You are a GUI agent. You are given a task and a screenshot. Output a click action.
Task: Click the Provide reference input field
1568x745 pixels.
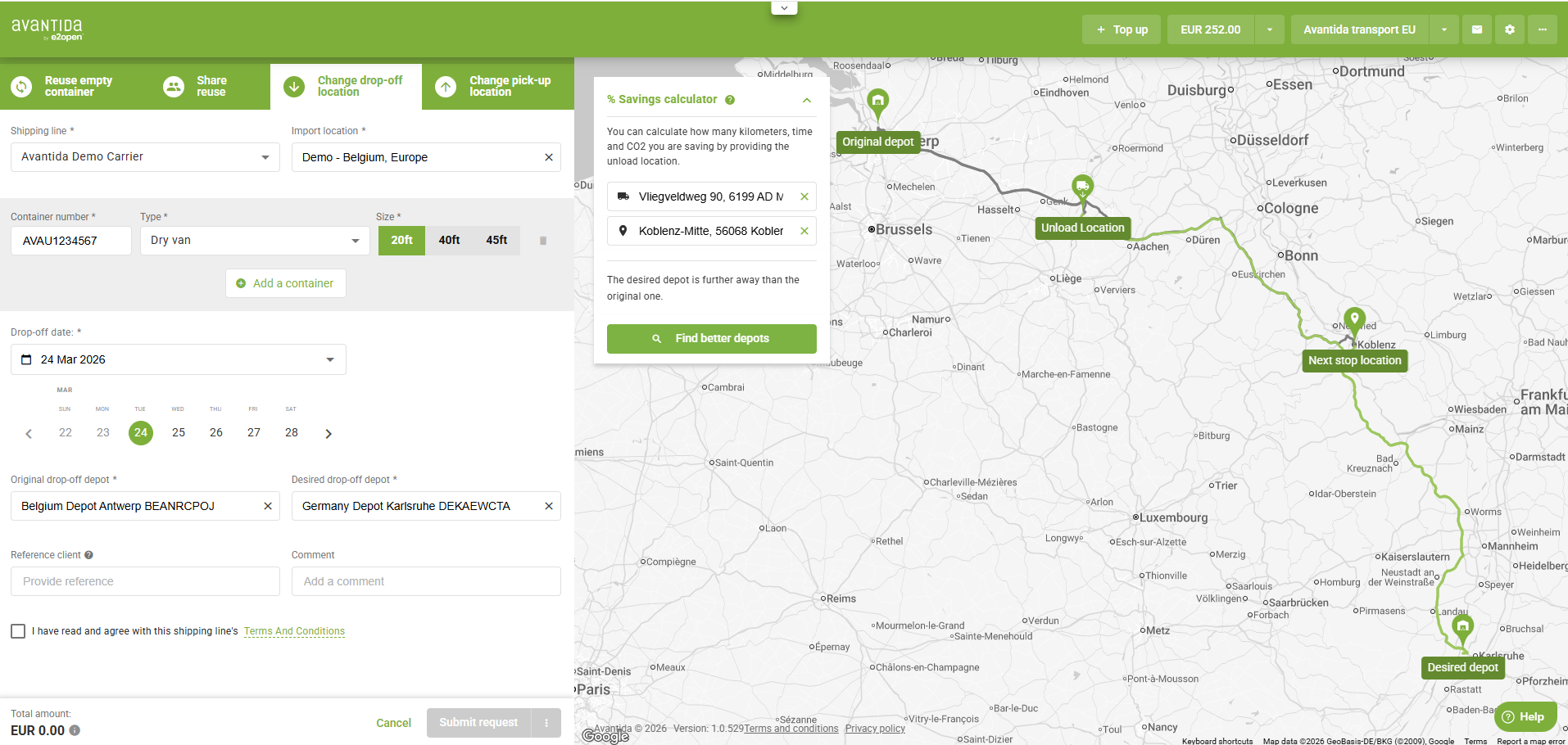[x=145, y=581]
